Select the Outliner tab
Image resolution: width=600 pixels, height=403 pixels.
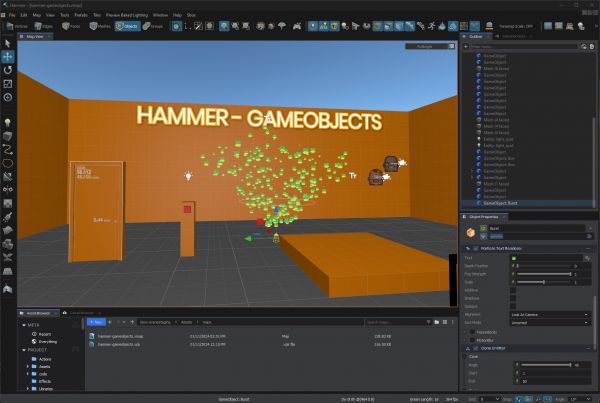click(x=476, y=36)
